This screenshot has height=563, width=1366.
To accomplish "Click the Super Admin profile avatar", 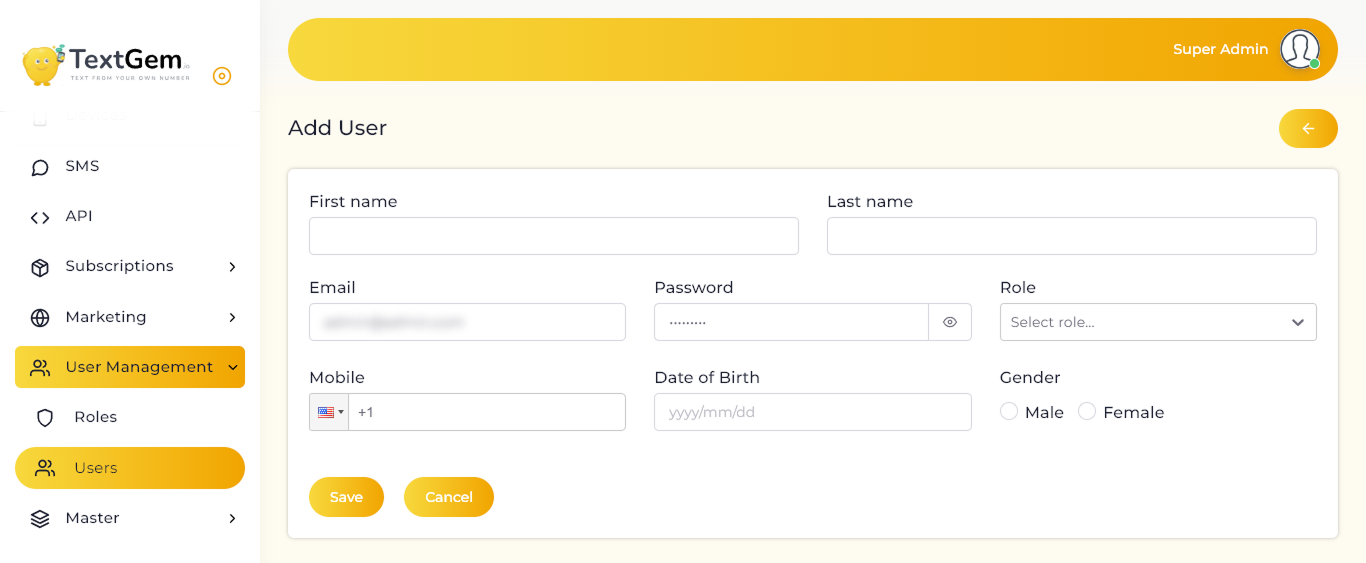I will click(x=1300, y=49).
